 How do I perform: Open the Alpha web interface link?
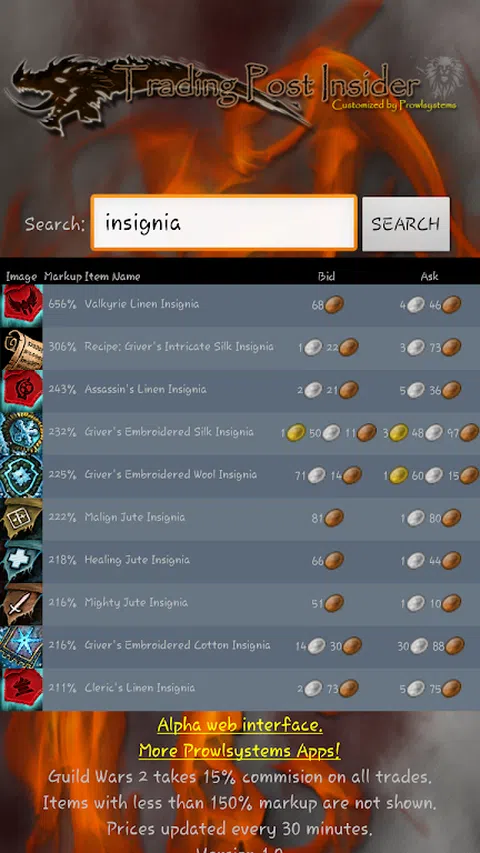(240, 725)
